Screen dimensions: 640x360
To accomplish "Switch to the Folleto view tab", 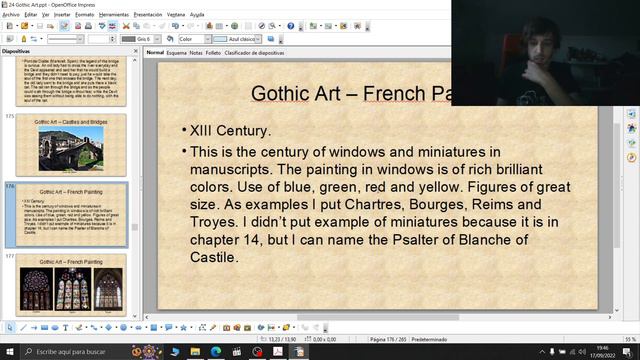I will [x=213, y=53].
